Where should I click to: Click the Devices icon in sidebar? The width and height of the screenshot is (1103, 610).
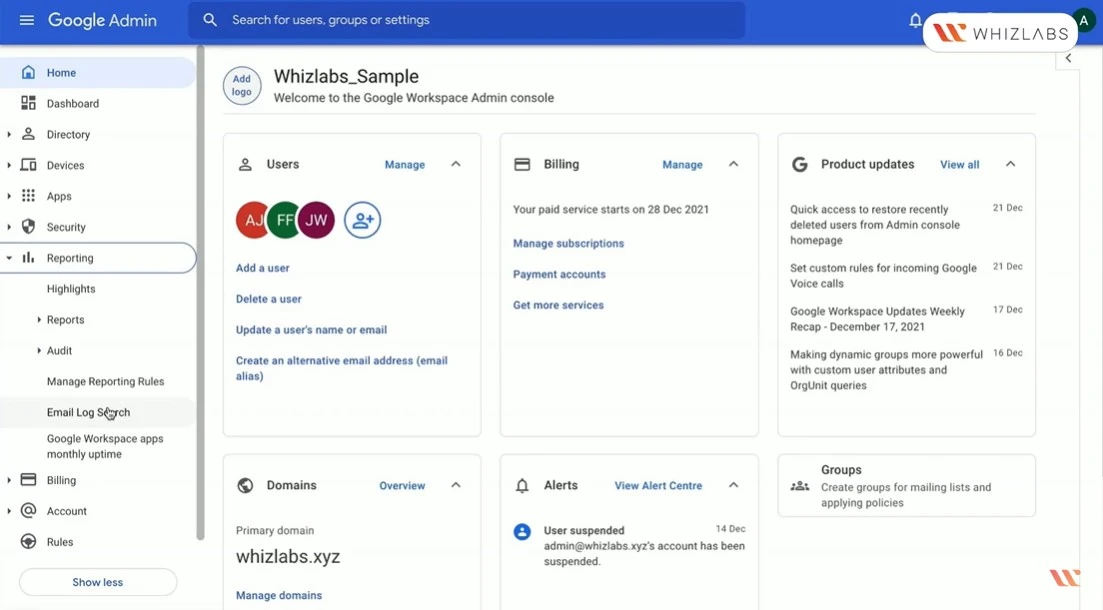(28, 165)
